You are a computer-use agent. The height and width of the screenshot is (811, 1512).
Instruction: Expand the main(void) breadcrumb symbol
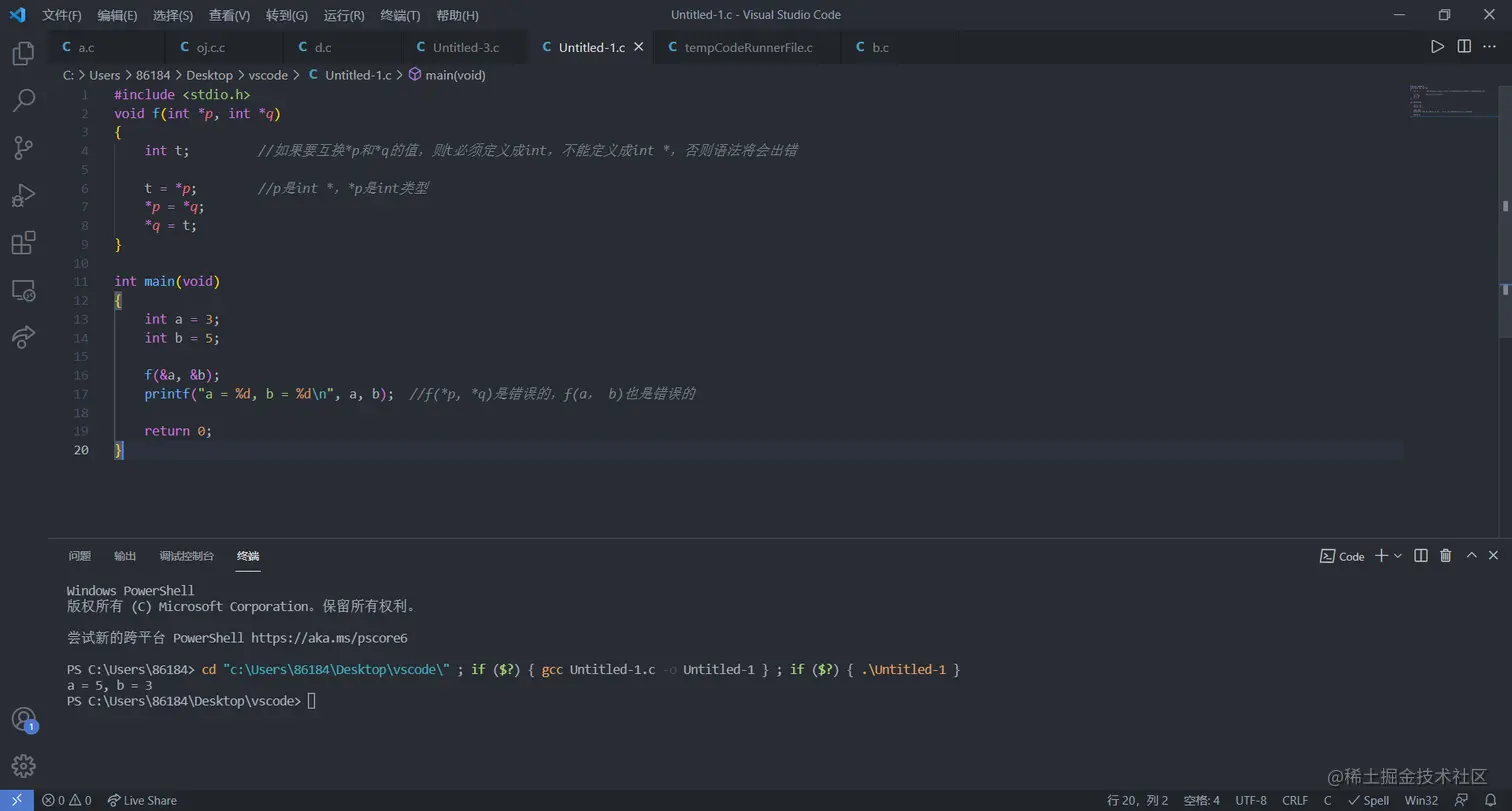coord(447,75)
